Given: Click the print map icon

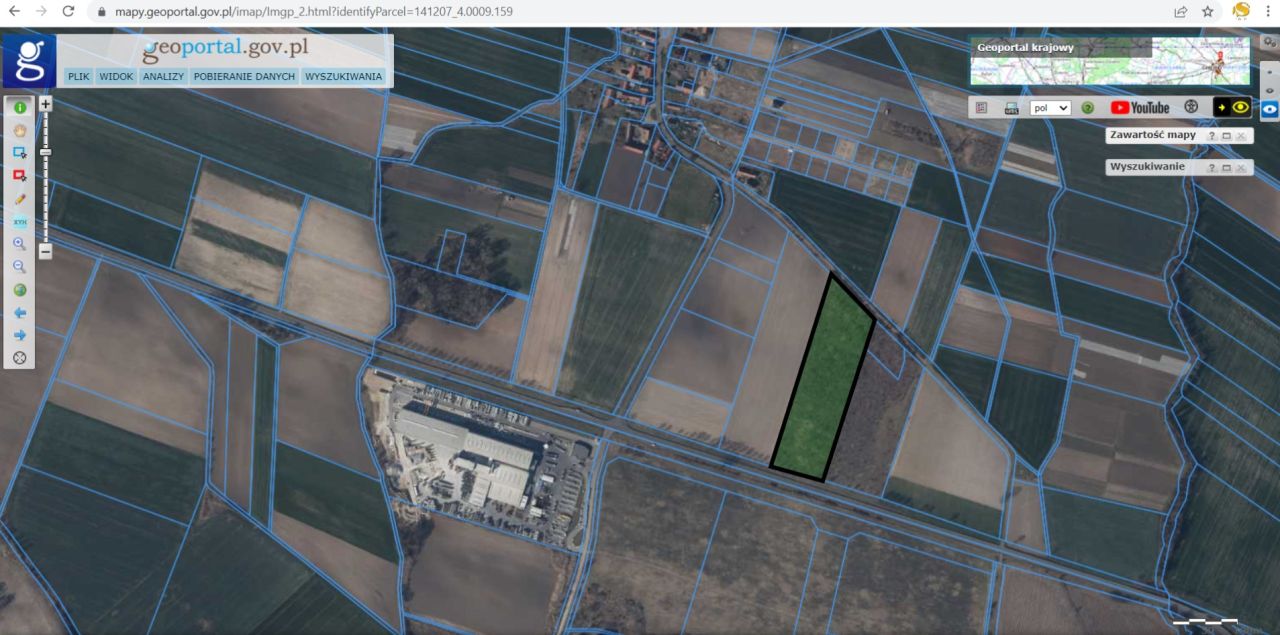Looking at the screenshot, I should pyautogui.click(x=1011, y=107).
